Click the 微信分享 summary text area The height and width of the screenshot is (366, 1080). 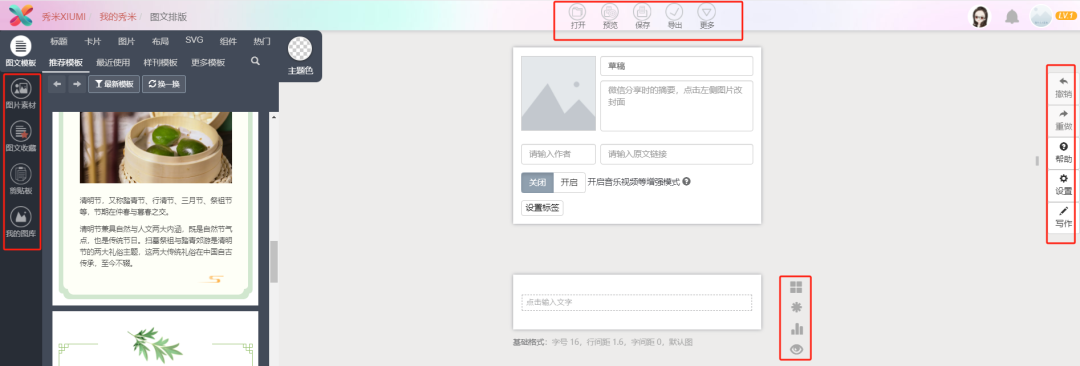676,105
